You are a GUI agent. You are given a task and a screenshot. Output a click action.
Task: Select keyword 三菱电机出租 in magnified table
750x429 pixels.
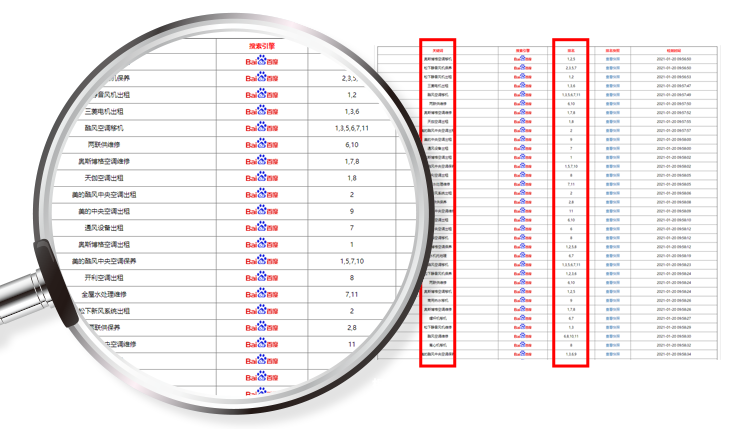pyautogui.click(x=104, y=111)
